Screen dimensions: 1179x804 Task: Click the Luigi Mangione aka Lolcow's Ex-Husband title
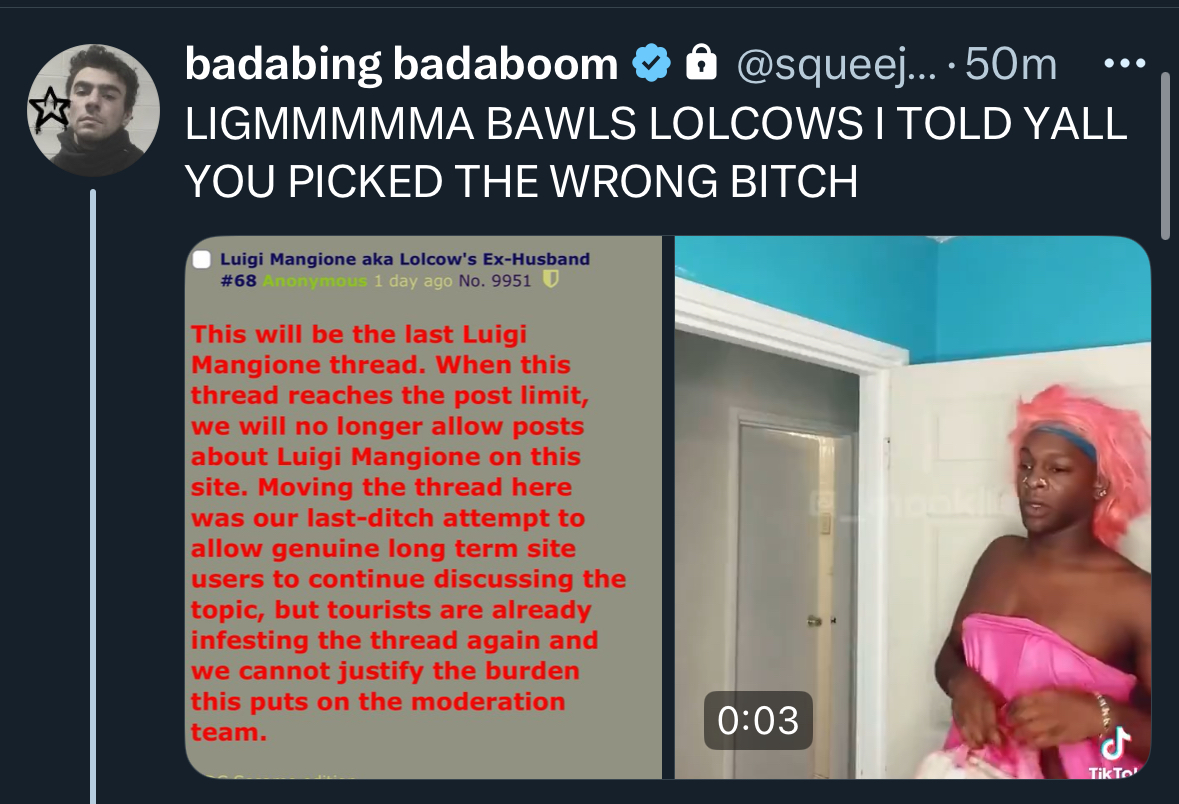[x=405, y=259]
